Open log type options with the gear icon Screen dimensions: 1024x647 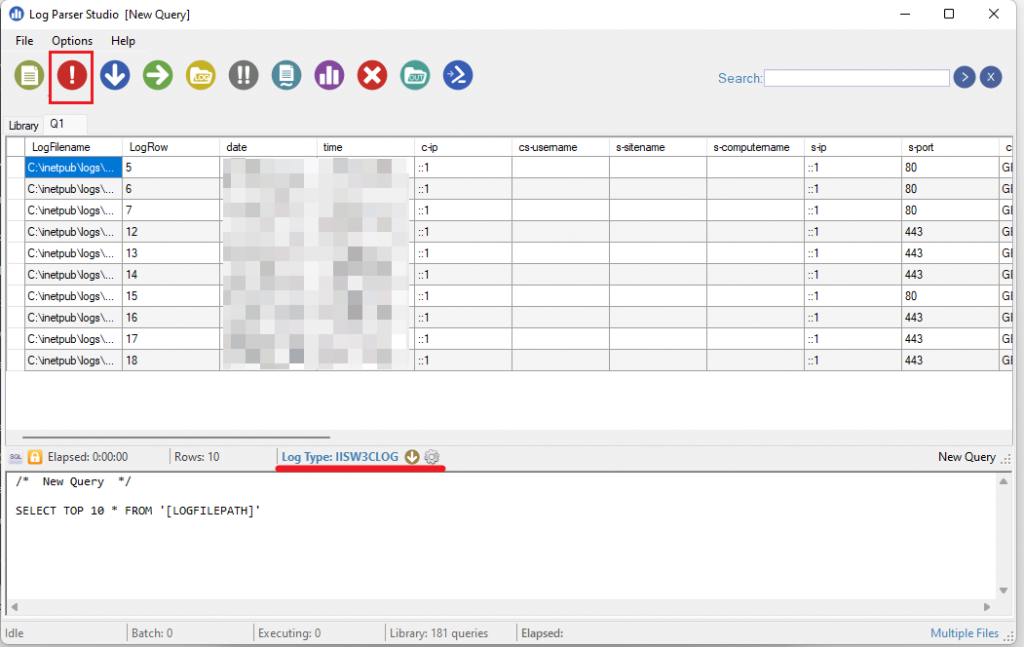tap(432, 457)
